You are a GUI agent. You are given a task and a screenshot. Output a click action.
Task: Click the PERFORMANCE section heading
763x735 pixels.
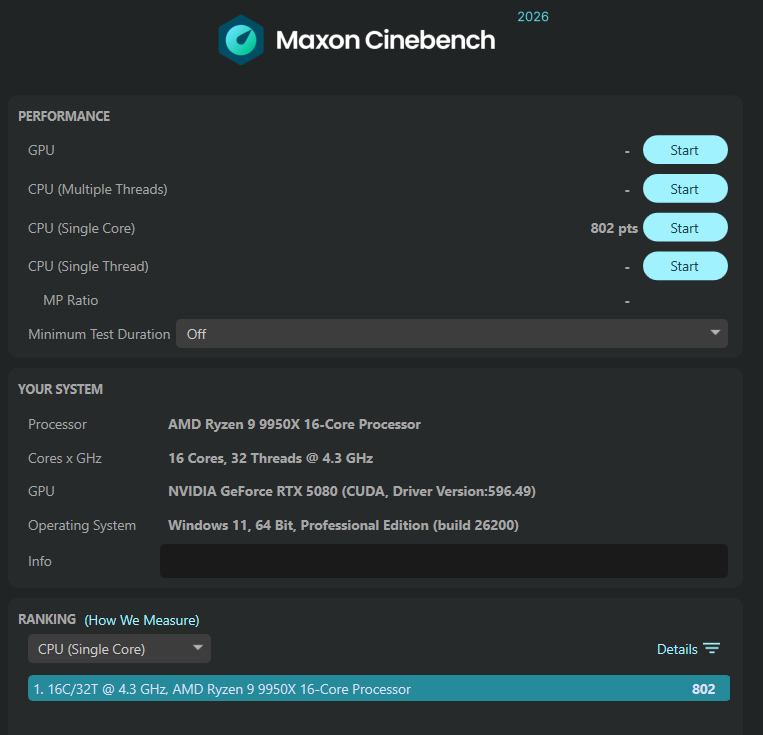(x=64, y=116)
